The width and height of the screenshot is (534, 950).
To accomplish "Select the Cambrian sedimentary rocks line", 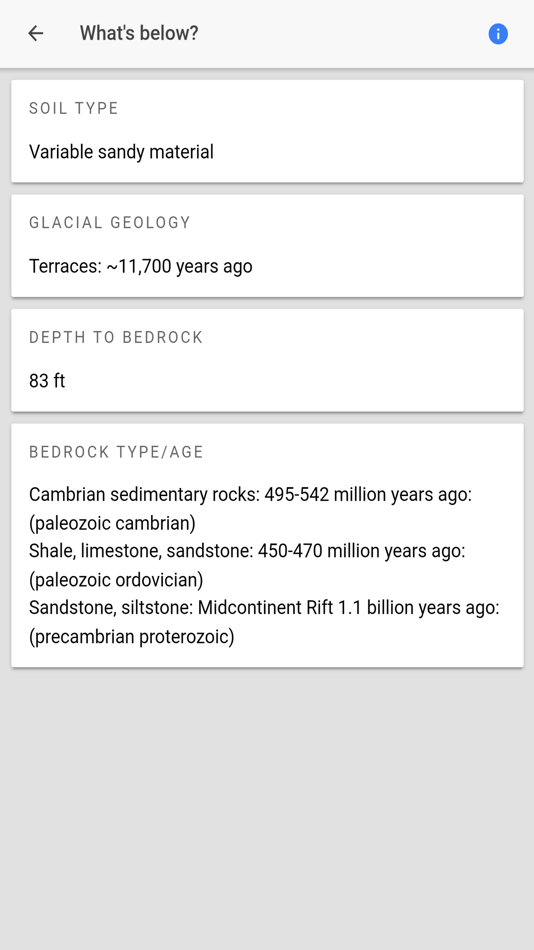I will (x=250, y=495).
